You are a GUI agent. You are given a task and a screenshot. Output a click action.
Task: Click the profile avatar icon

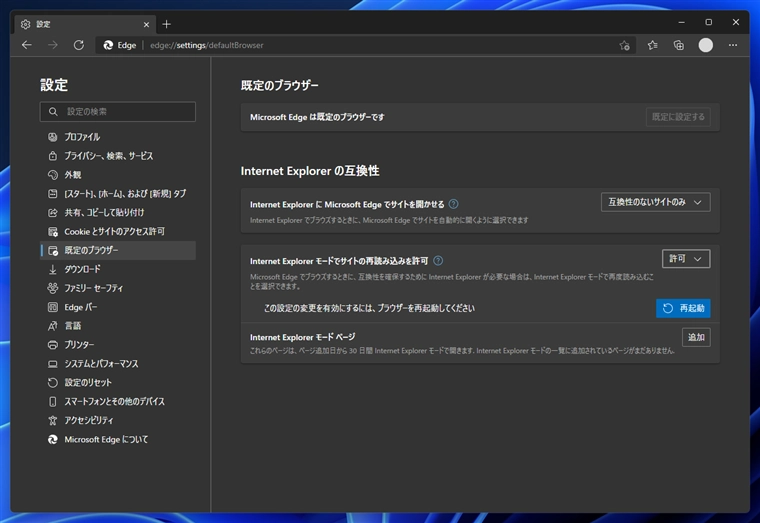tap(706, 45)
